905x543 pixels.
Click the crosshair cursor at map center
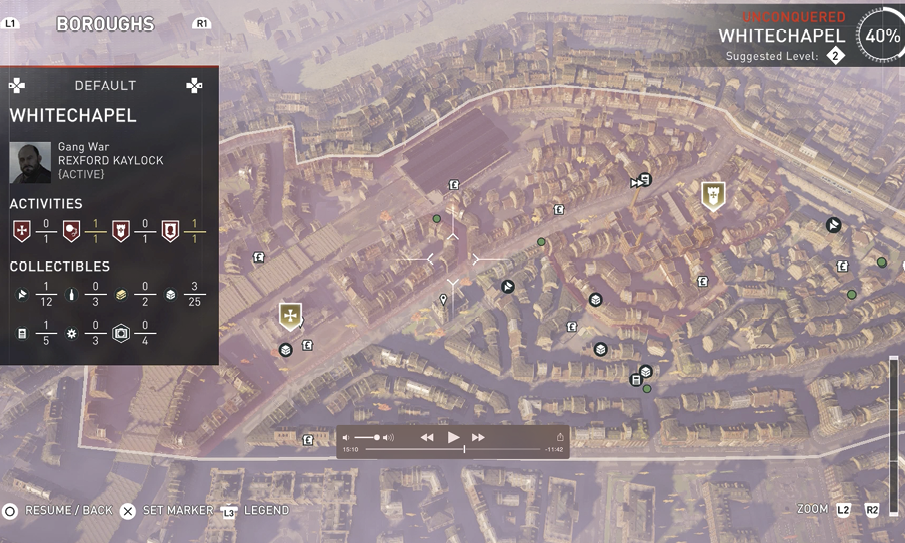[x=453, y=260]
